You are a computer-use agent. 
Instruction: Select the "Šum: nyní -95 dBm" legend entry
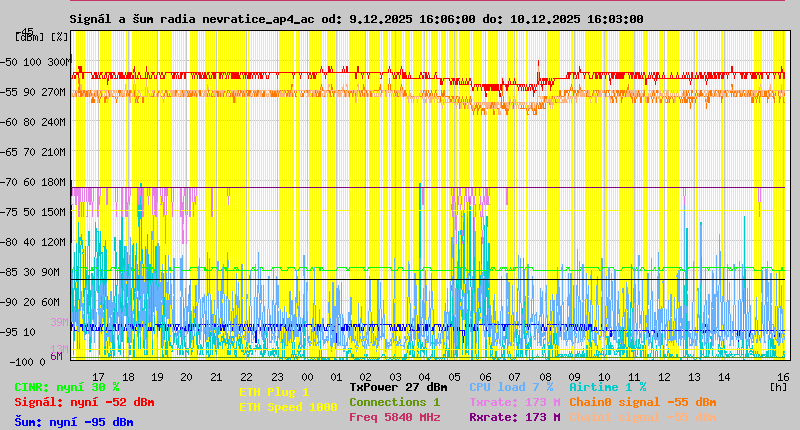click(74, 422)
